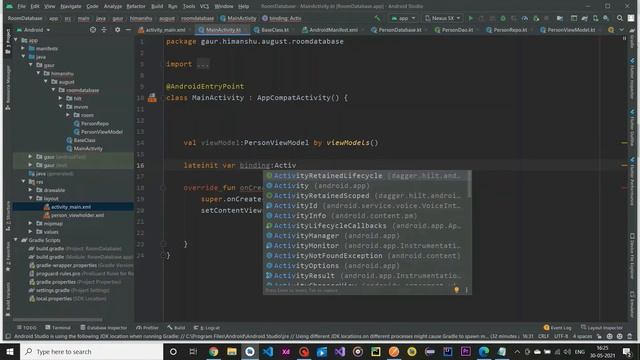This screenshot has height=360, width=640.
Task: Open Task View from the taskbar
Action: 193,351
